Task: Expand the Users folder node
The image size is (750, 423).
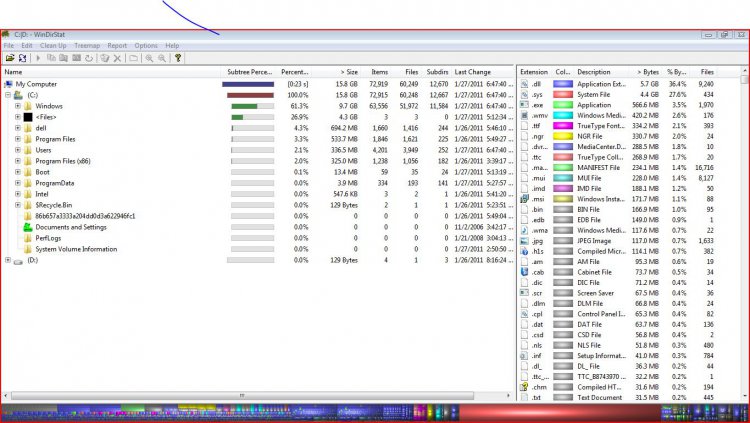Action: 18,150
